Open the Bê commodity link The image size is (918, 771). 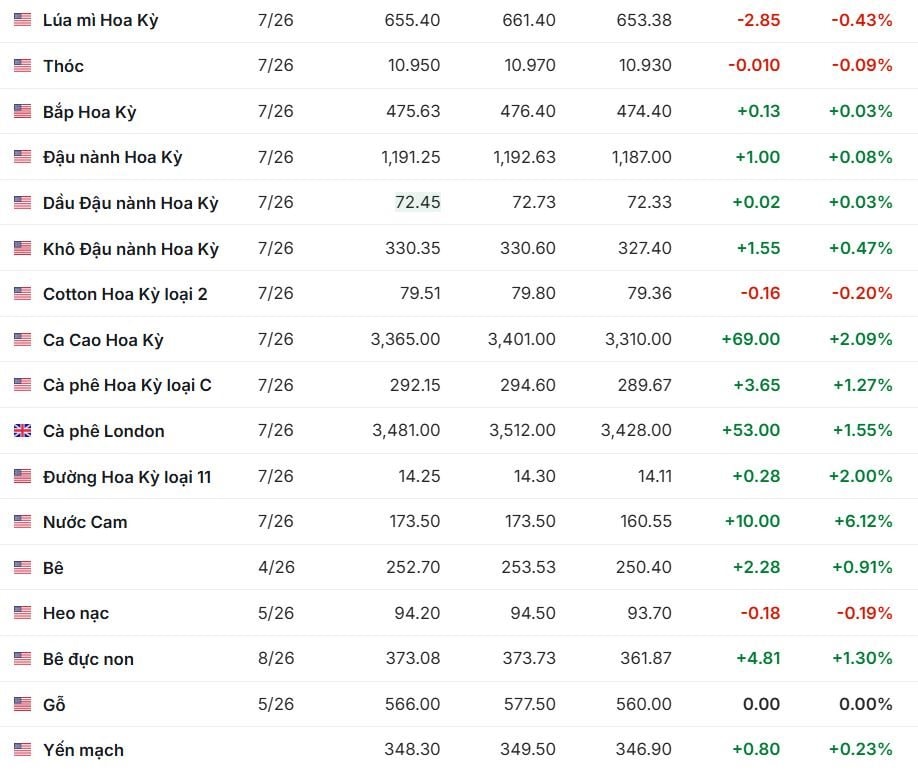[53, 568]
